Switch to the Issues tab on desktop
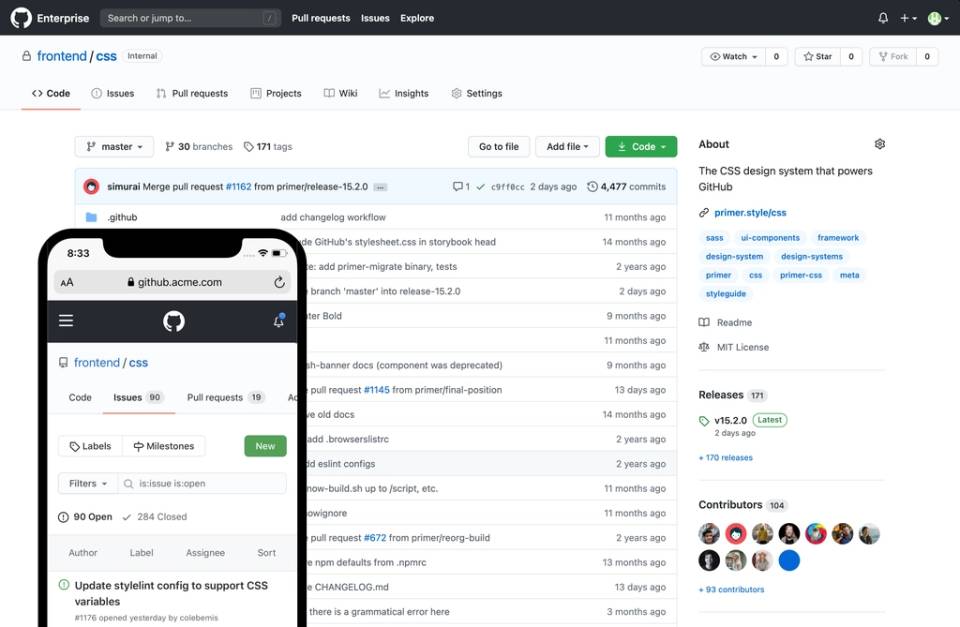Image resolution: width=960 pixels, height=627 pixels. click(113, 94)
